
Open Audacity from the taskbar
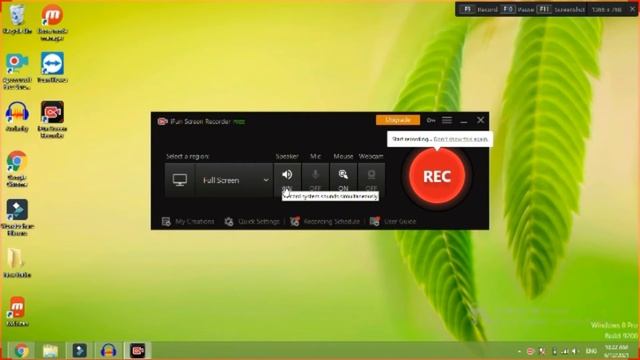109,351
